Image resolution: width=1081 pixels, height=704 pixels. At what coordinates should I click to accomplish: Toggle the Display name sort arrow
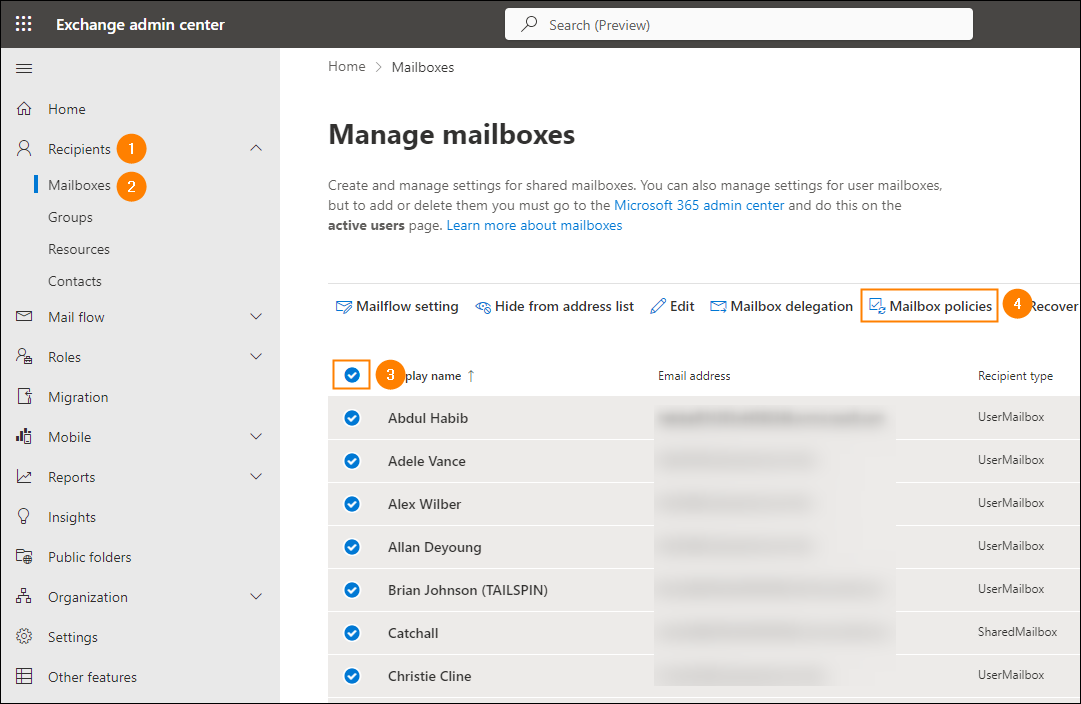[x=471, y=375]
